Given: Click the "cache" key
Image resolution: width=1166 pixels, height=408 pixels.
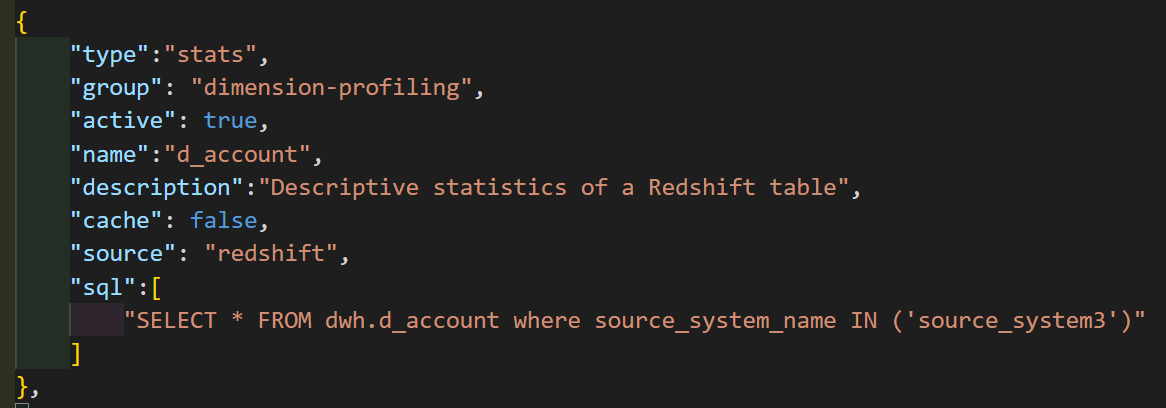Looking at the screenshot, I should (117, 221).
